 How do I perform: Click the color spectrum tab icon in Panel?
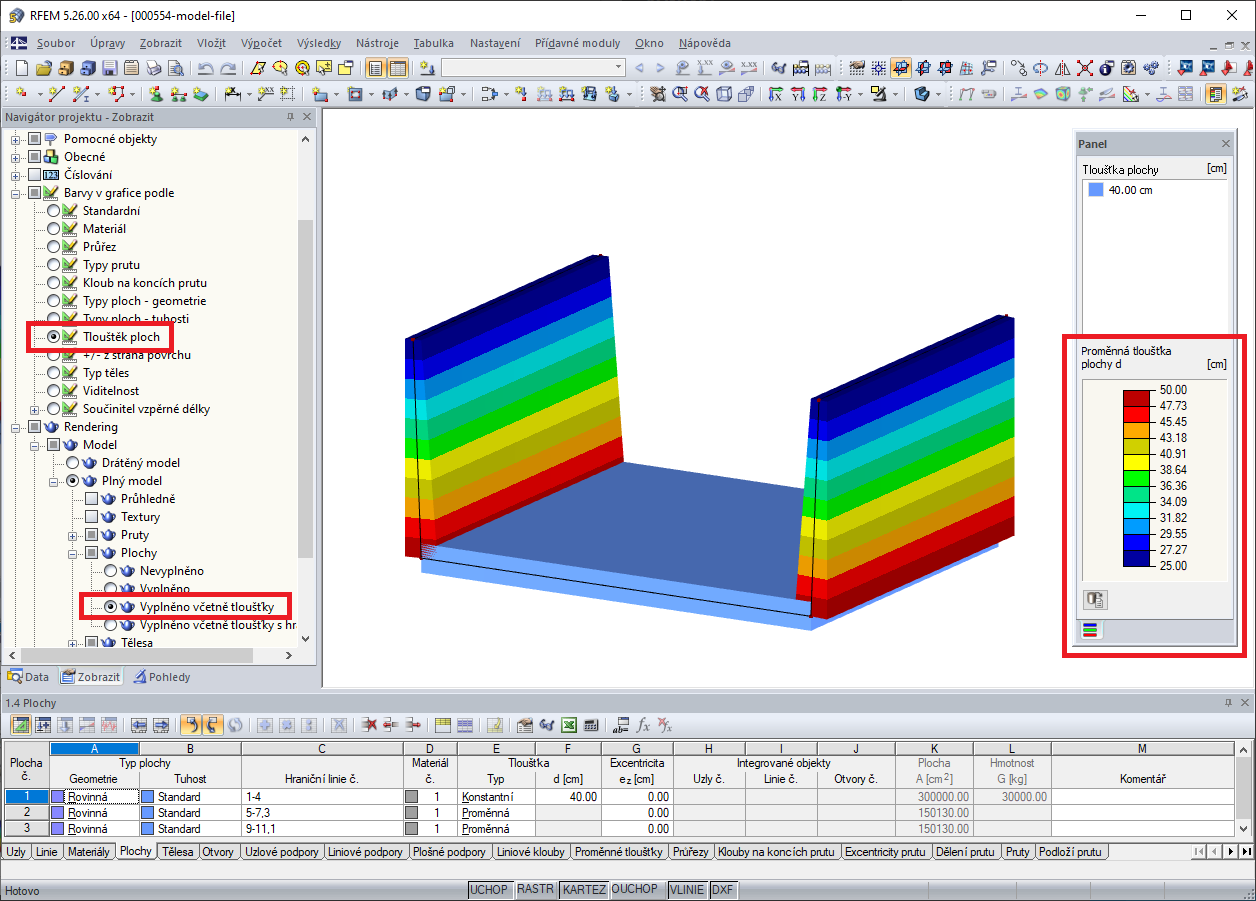click(1089, 630)
